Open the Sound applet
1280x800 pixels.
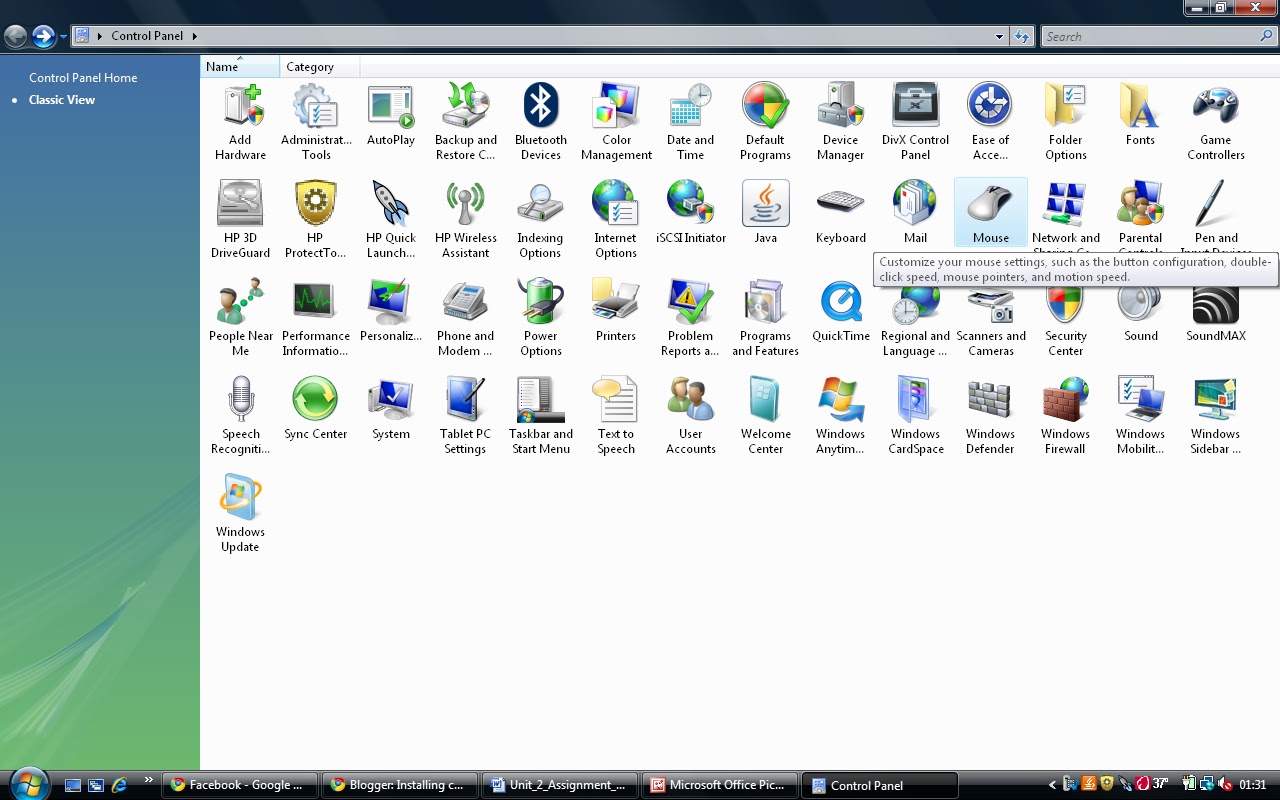(1140, 307)
